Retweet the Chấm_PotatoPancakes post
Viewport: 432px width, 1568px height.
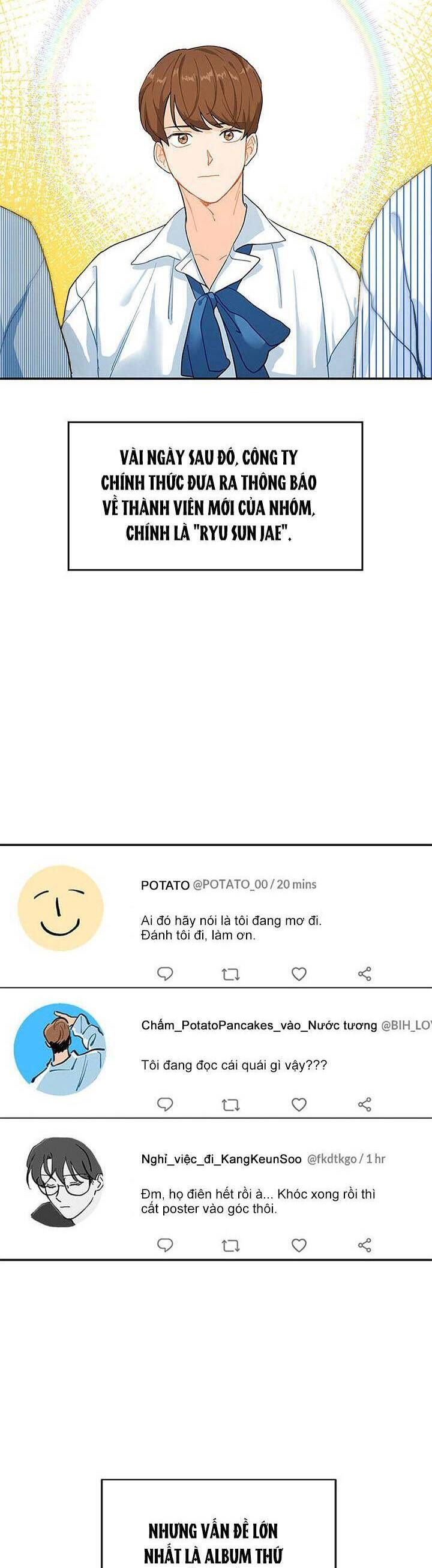coord(230,1105)
